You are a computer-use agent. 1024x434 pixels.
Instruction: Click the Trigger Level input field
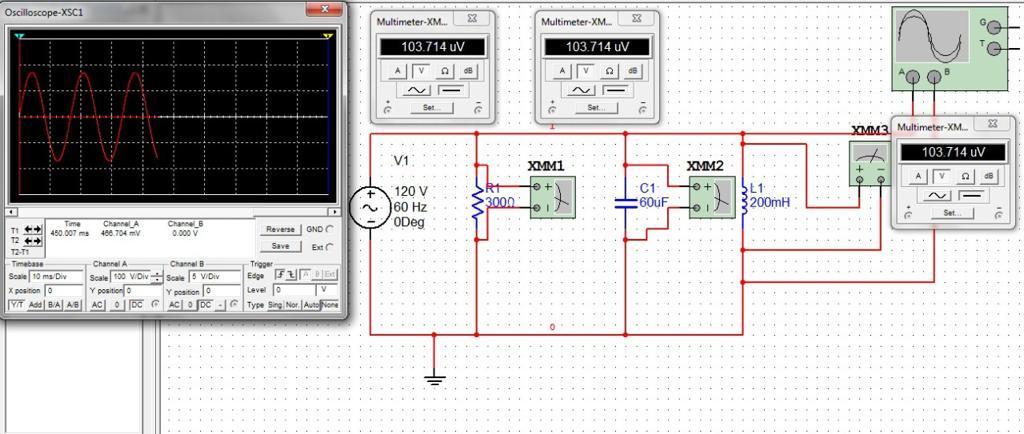[x=295, y=290]
